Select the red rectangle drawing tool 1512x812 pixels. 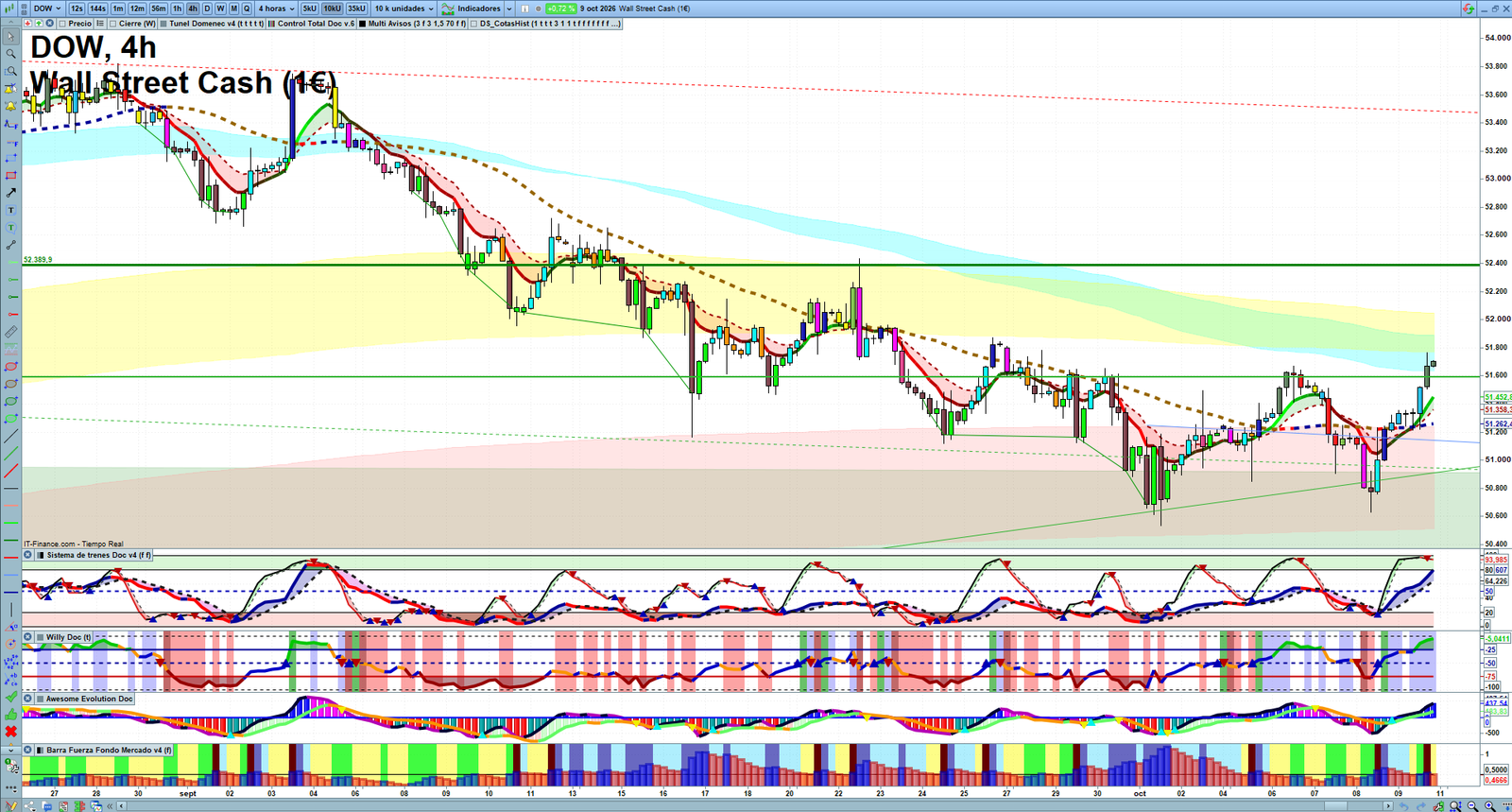pos(10,175)
